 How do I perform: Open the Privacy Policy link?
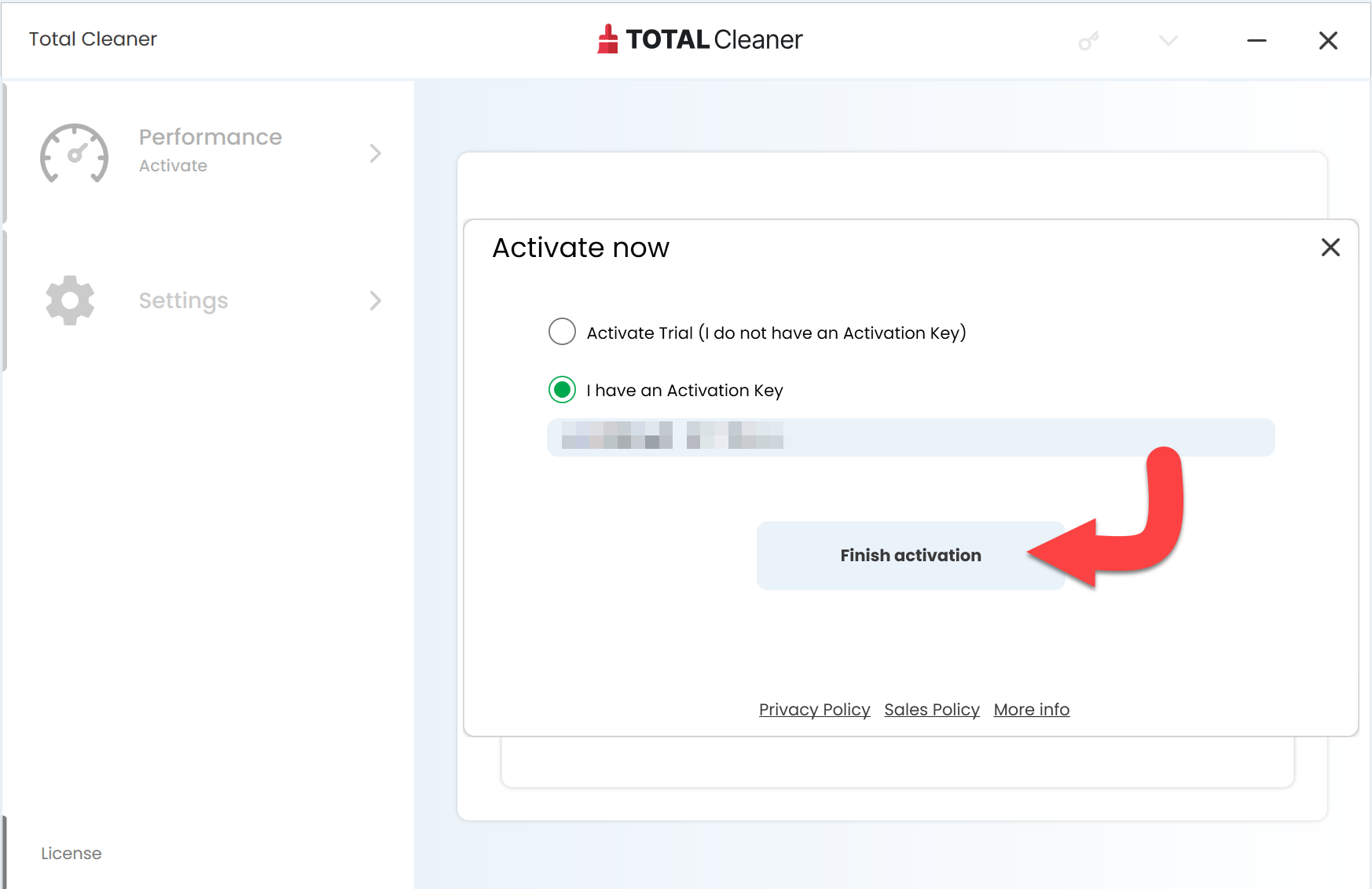pyautogui.click(x=815, y=710)
